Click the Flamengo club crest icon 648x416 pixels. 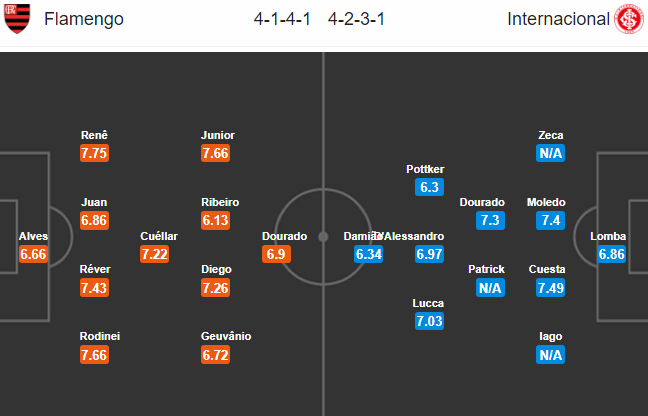coord(17,19)
